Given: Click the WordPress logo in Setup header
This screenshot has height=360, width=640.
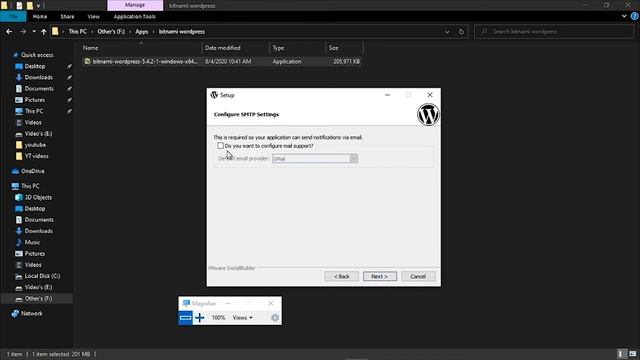Looking at the screenshot, I should click(428, 114).
